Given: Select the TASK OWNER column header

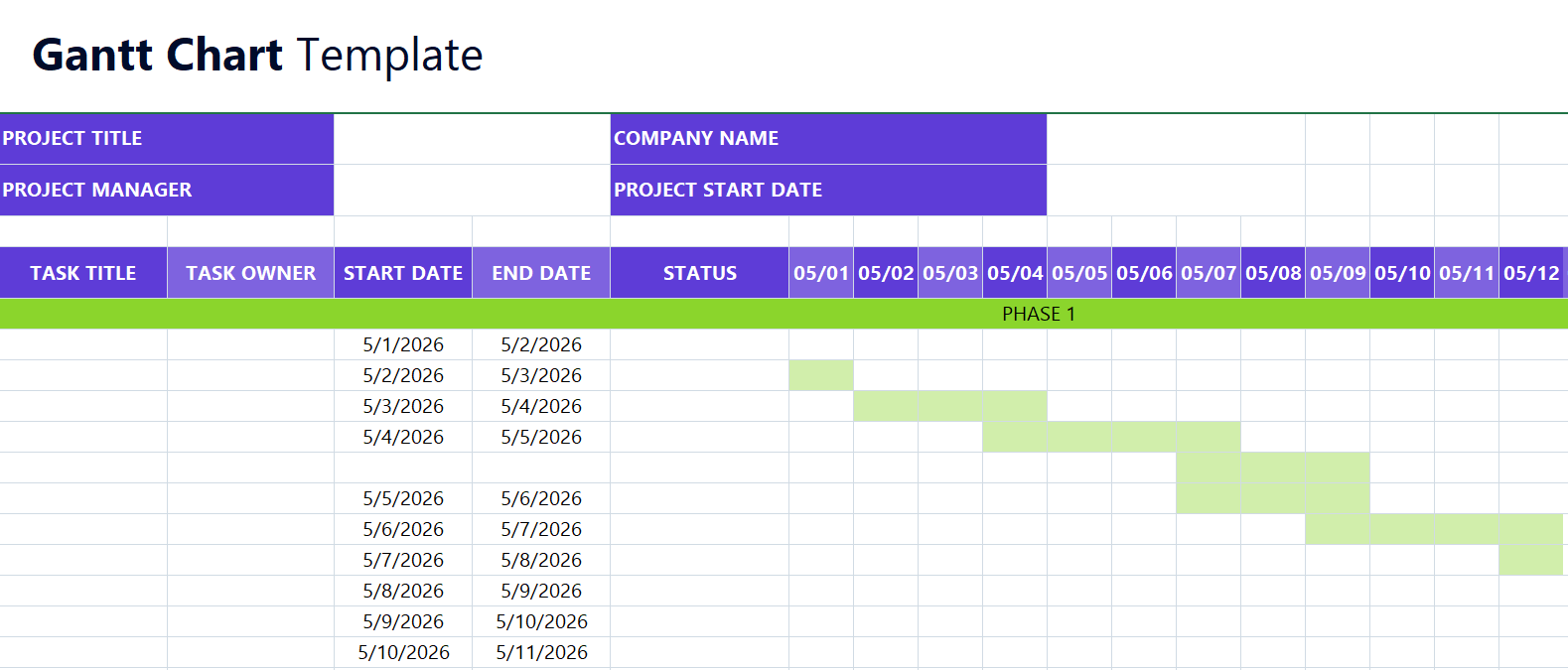Looking at the screenshot, I should (x=251, y=273).
